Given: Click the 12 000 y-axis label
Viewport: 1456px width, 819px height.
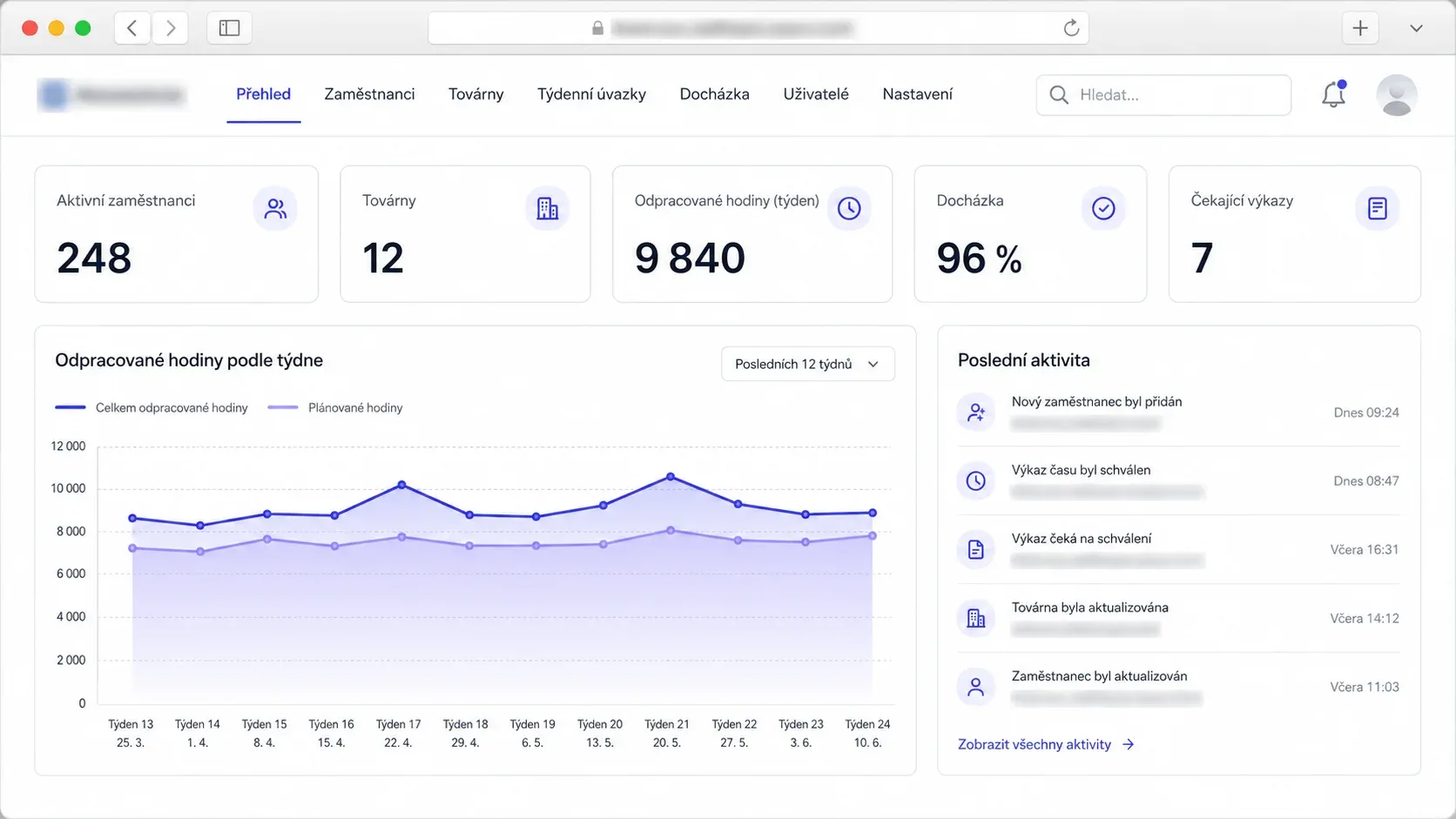Looking at the screenshot, I should click(68, 446).
